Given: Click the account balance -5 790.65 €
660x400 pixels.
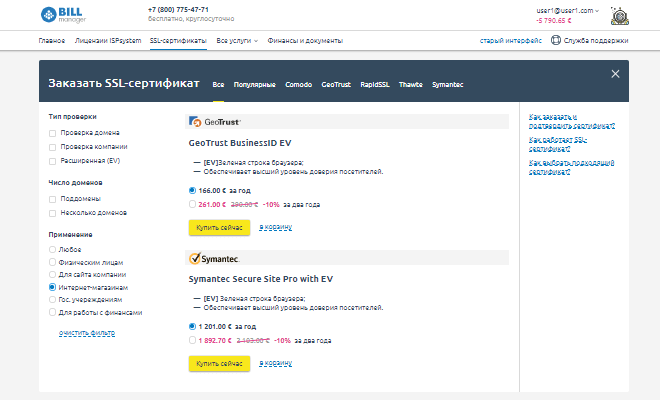Looking at the screenshot, I should 554,21.
